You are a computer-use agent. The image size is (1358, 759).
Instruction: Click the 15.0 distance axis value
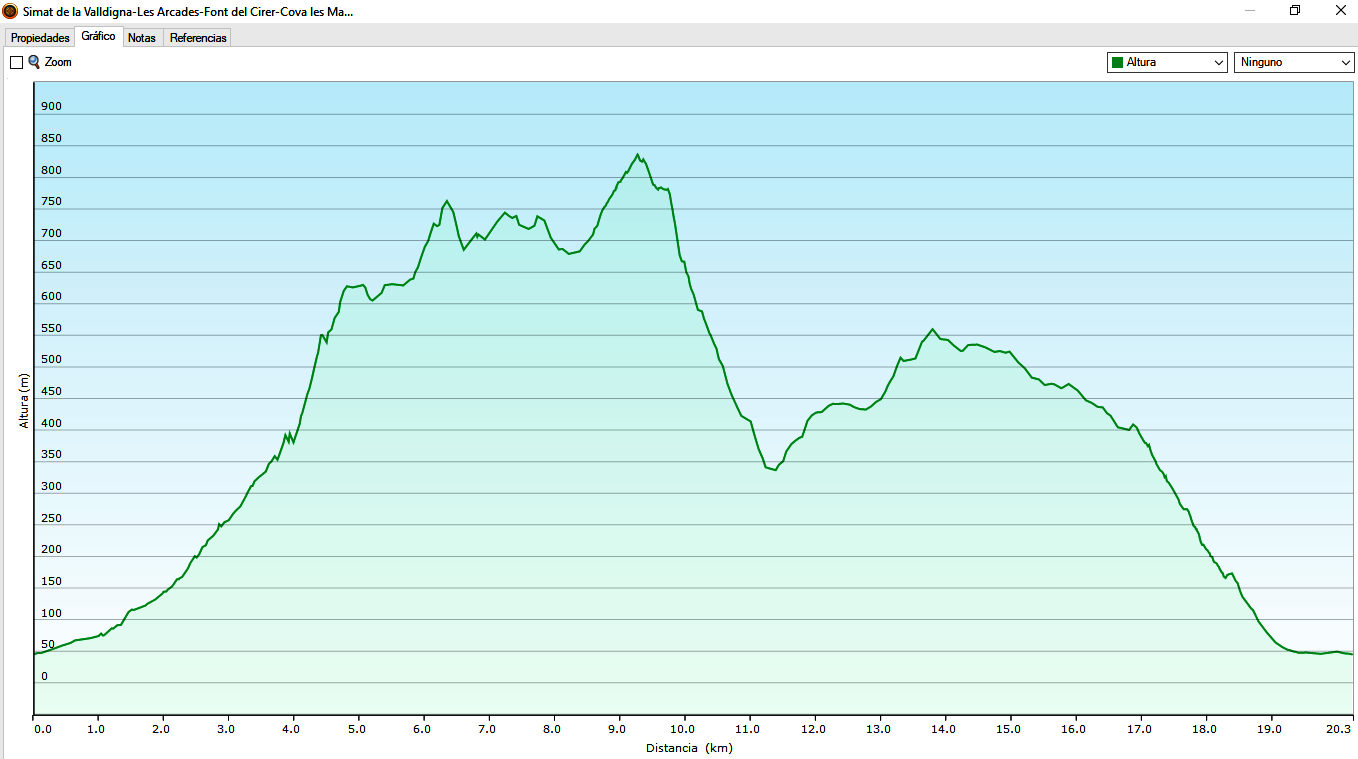tap(1010, 729)
